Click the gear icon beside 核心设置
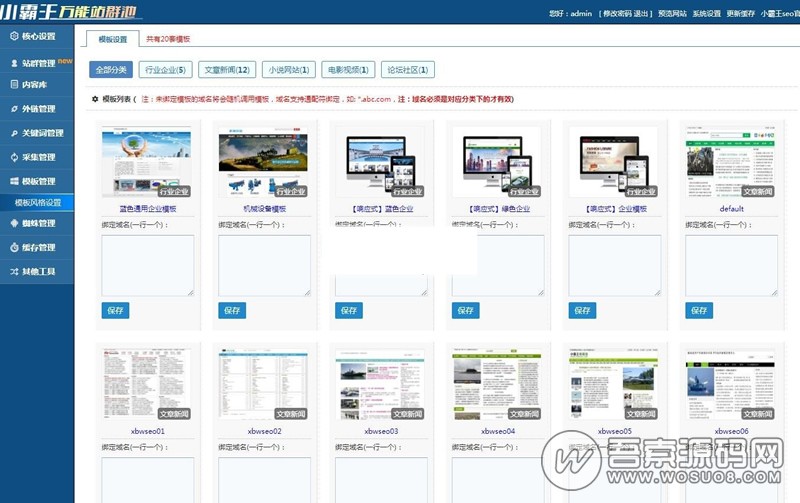 click(13, 36)
